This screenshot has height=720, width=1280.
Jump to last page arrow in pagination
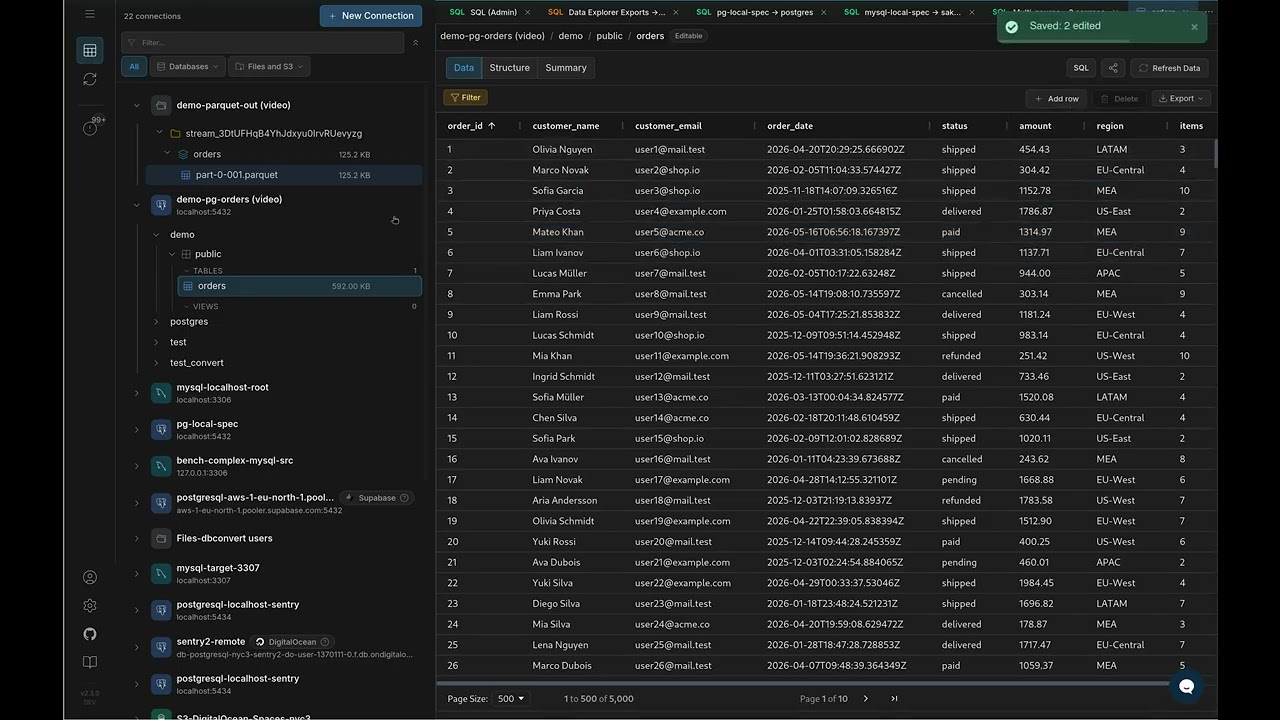[894, 699]
